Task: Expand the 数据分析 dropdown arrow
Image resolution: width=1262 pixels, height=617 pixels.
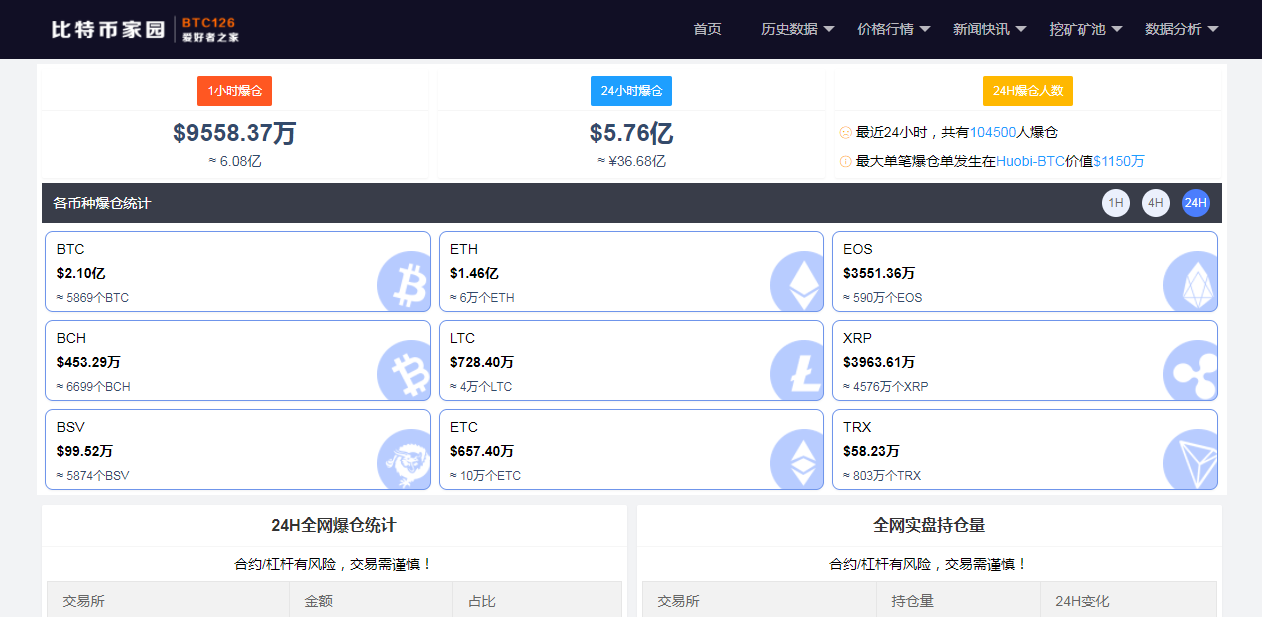Action: pyautogui.click(x=1213, y=29)
